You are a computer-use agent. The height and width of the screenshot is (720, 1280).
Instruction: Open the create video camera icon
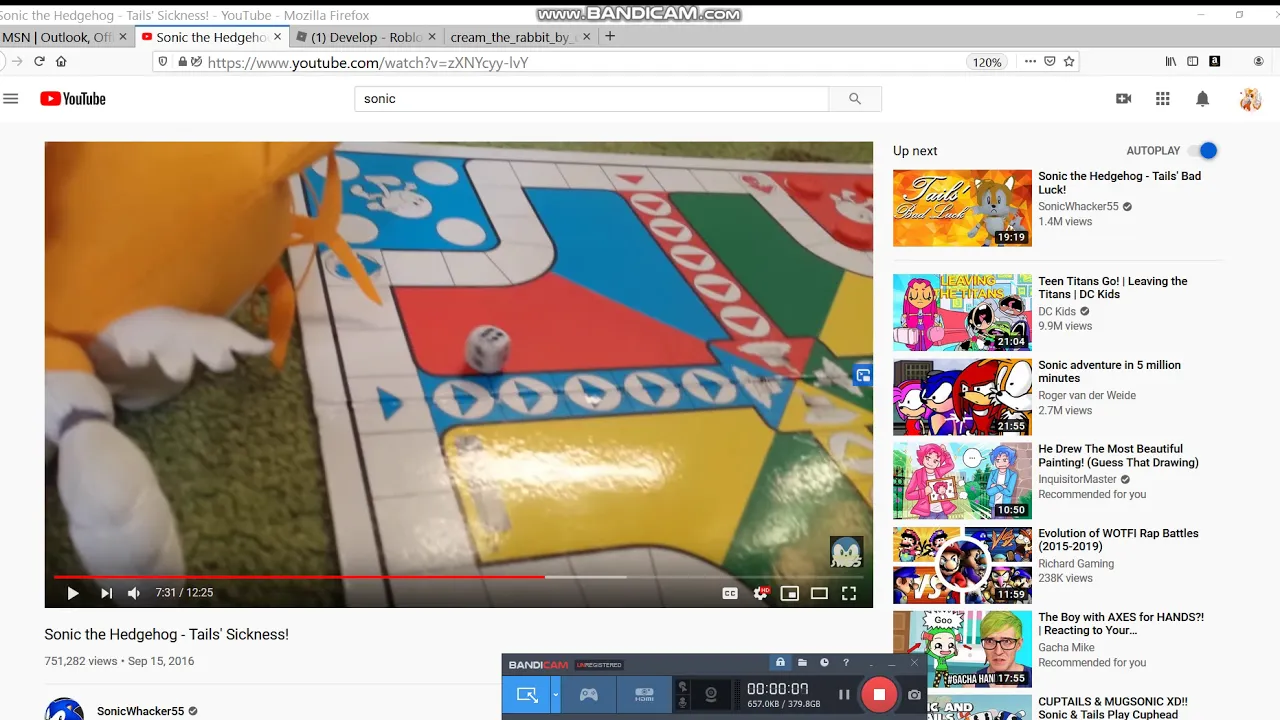pos(1123,99)
